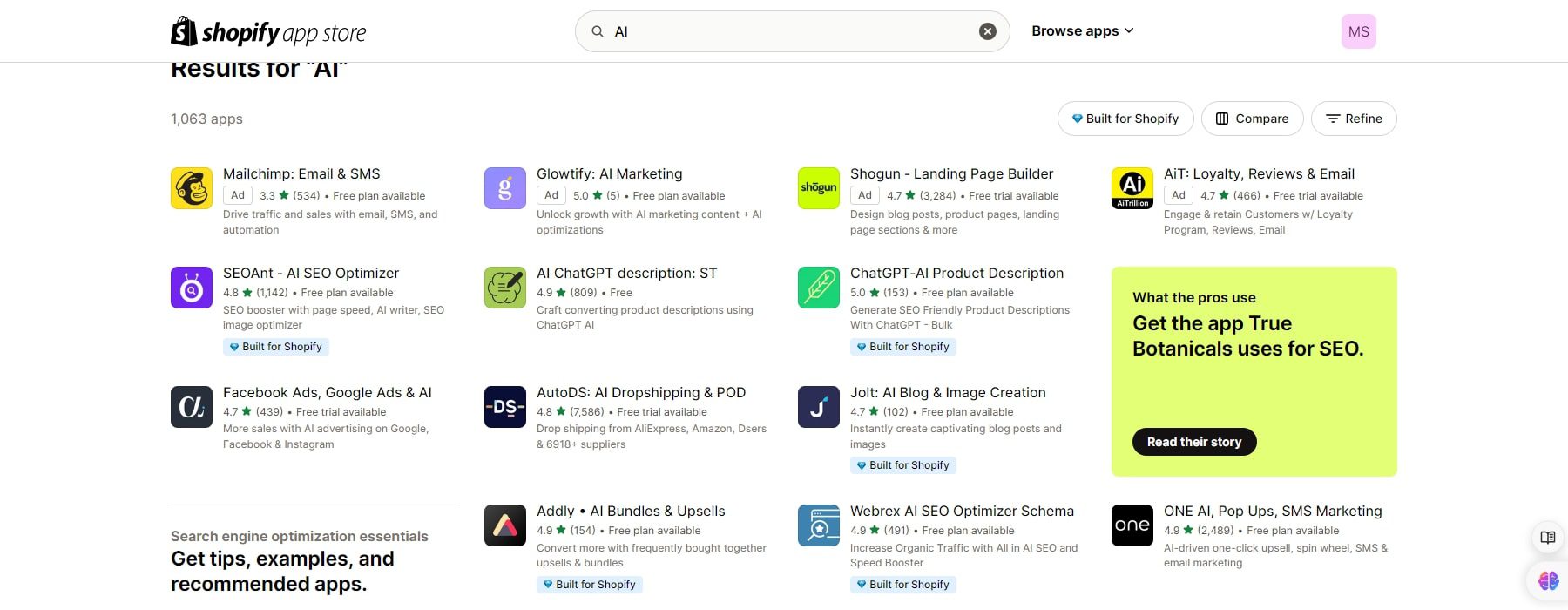The image size is (1568, 610).
Task: Click the ONE app icon
Action: [x=1132, y=525]
